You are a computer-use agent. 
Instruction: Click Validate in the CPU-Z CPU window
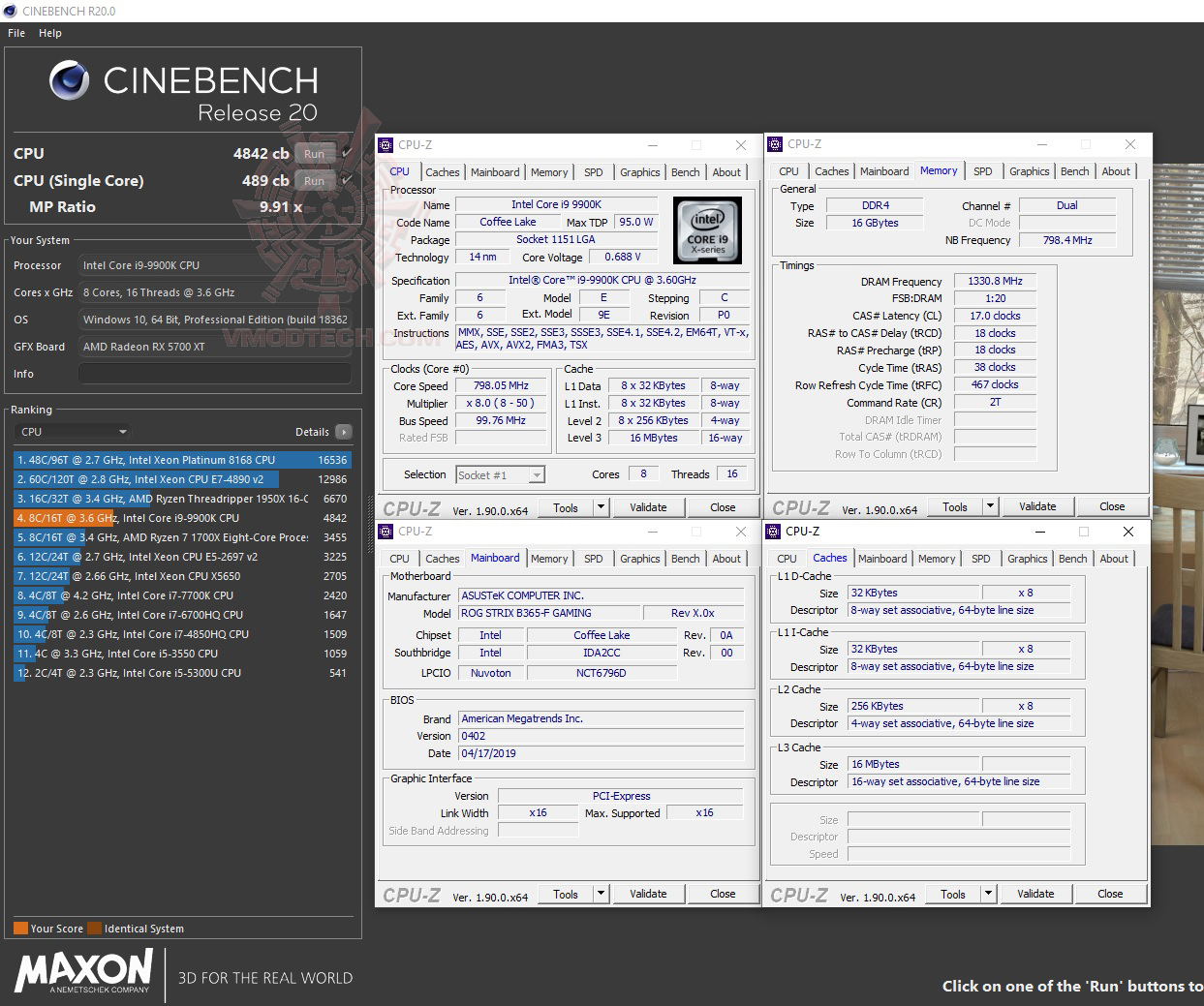click(648, 507)
